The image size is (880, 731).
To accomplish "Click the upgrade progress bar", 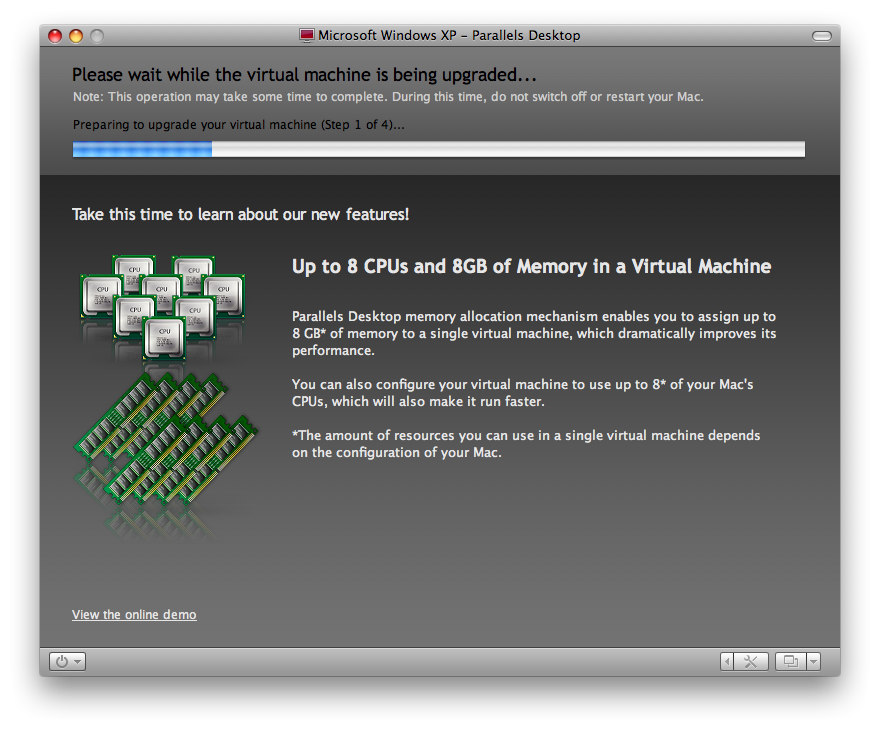I will [439, 149].
